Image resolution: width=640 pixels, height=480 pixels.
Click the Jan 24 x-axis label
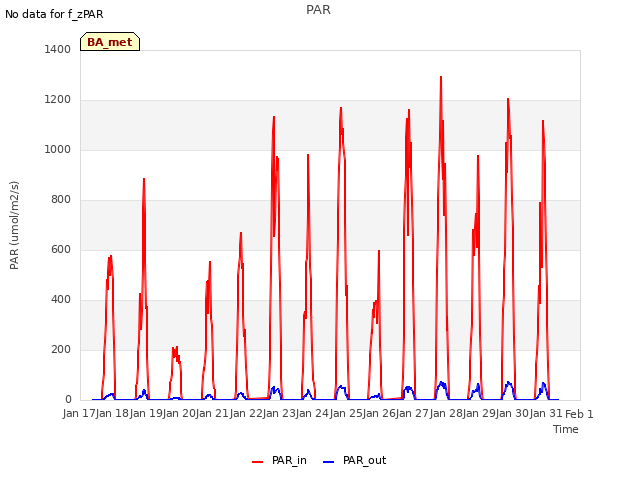[x=313, y=413]
